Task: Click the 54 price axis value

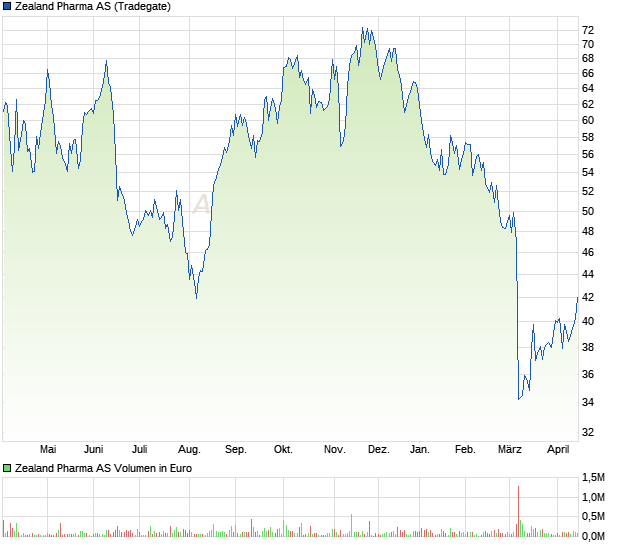Action: point(588,172)
